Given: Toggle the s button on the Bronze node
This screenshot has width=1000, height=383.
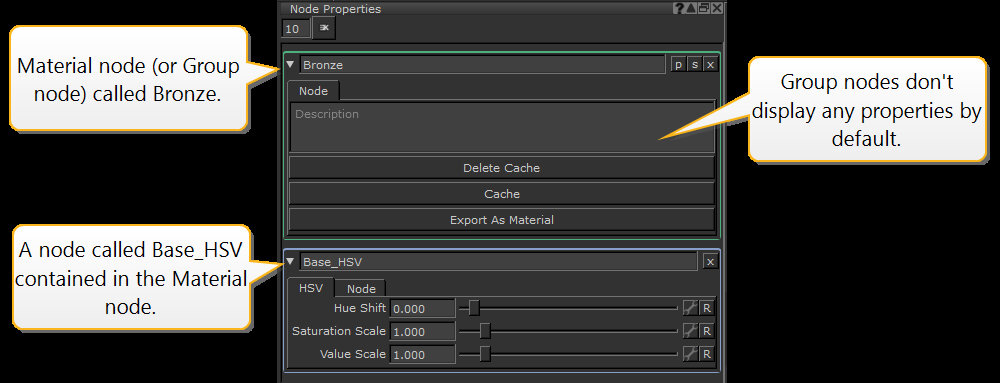Looking at the screenshot, I should pos(695,64).
